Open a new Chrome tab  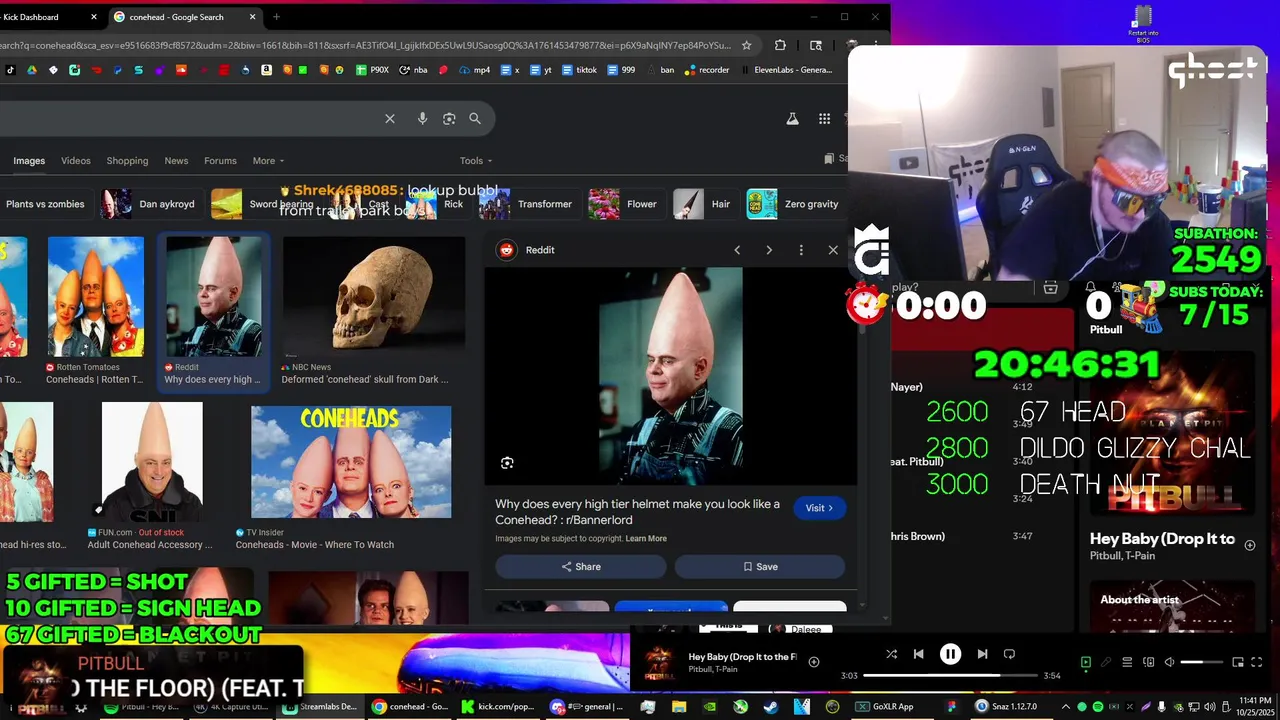pos(276,17)
